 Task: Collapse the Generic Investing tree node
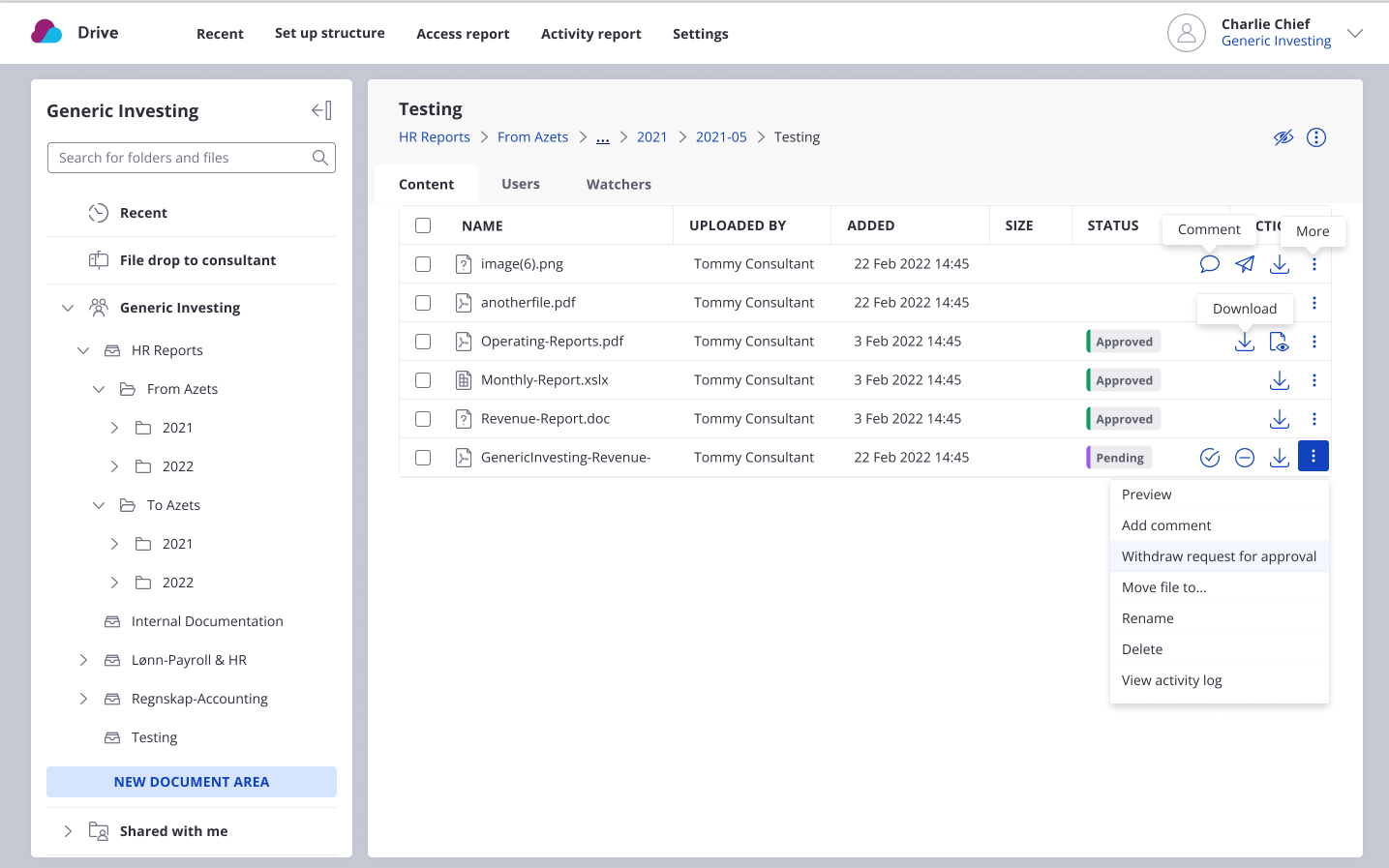tap(68, 308)
